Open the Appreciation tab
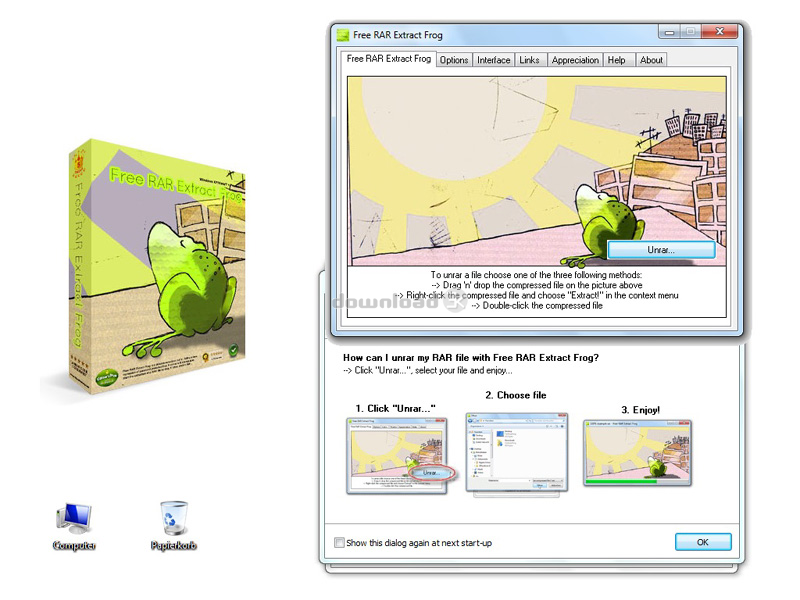Viewport: 800px width, 600px height. (575, 60)
